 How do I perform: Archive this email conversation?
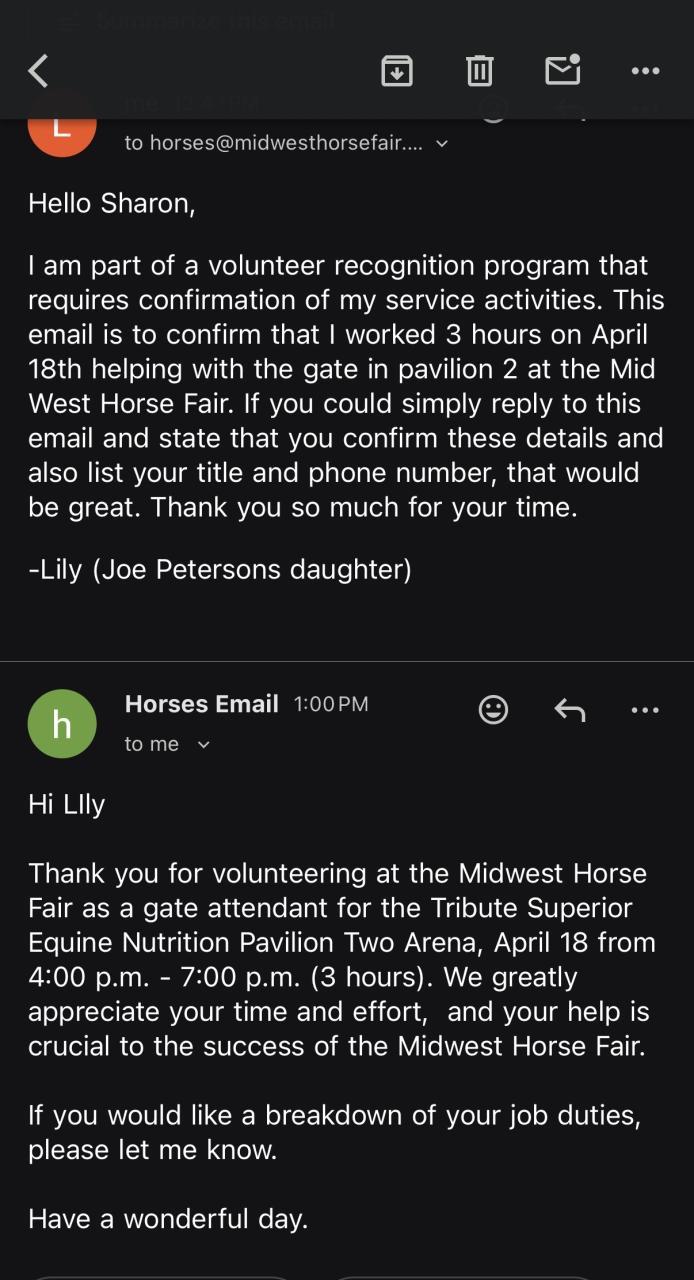397,71
